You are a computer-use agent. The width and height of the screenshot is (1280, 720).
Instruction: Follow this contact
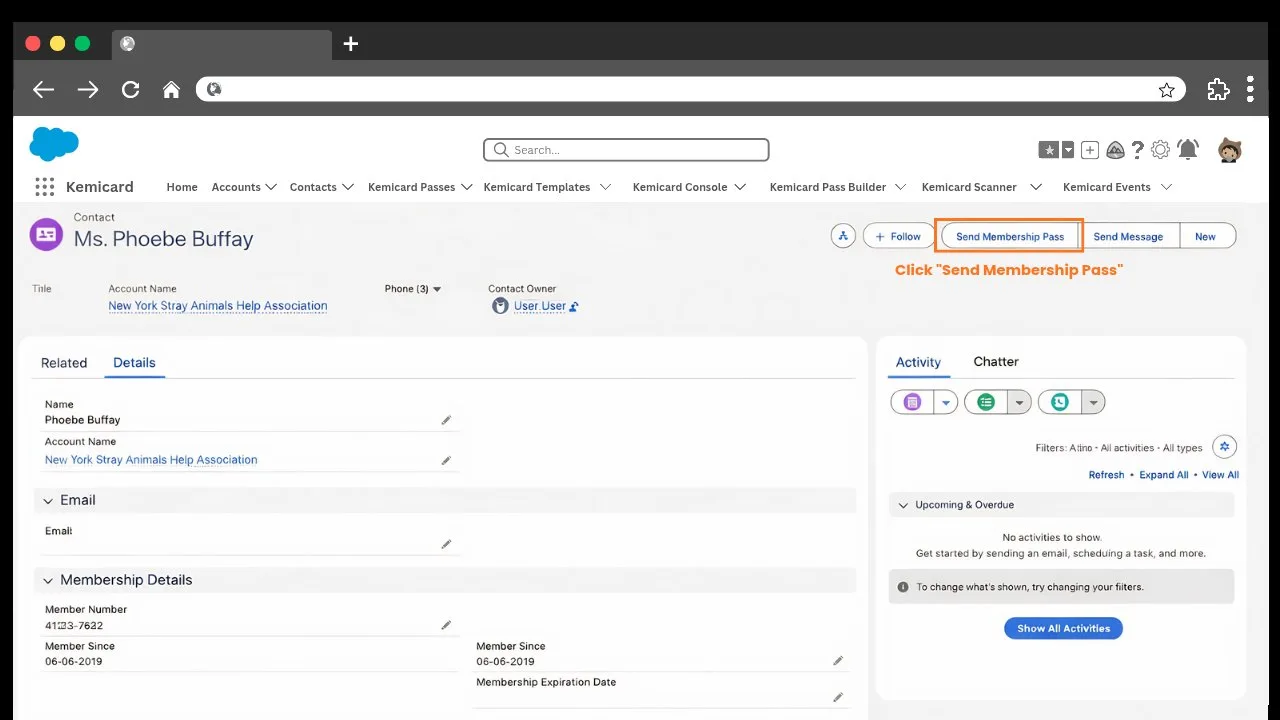pyautogui.click(x=898, y=236)
